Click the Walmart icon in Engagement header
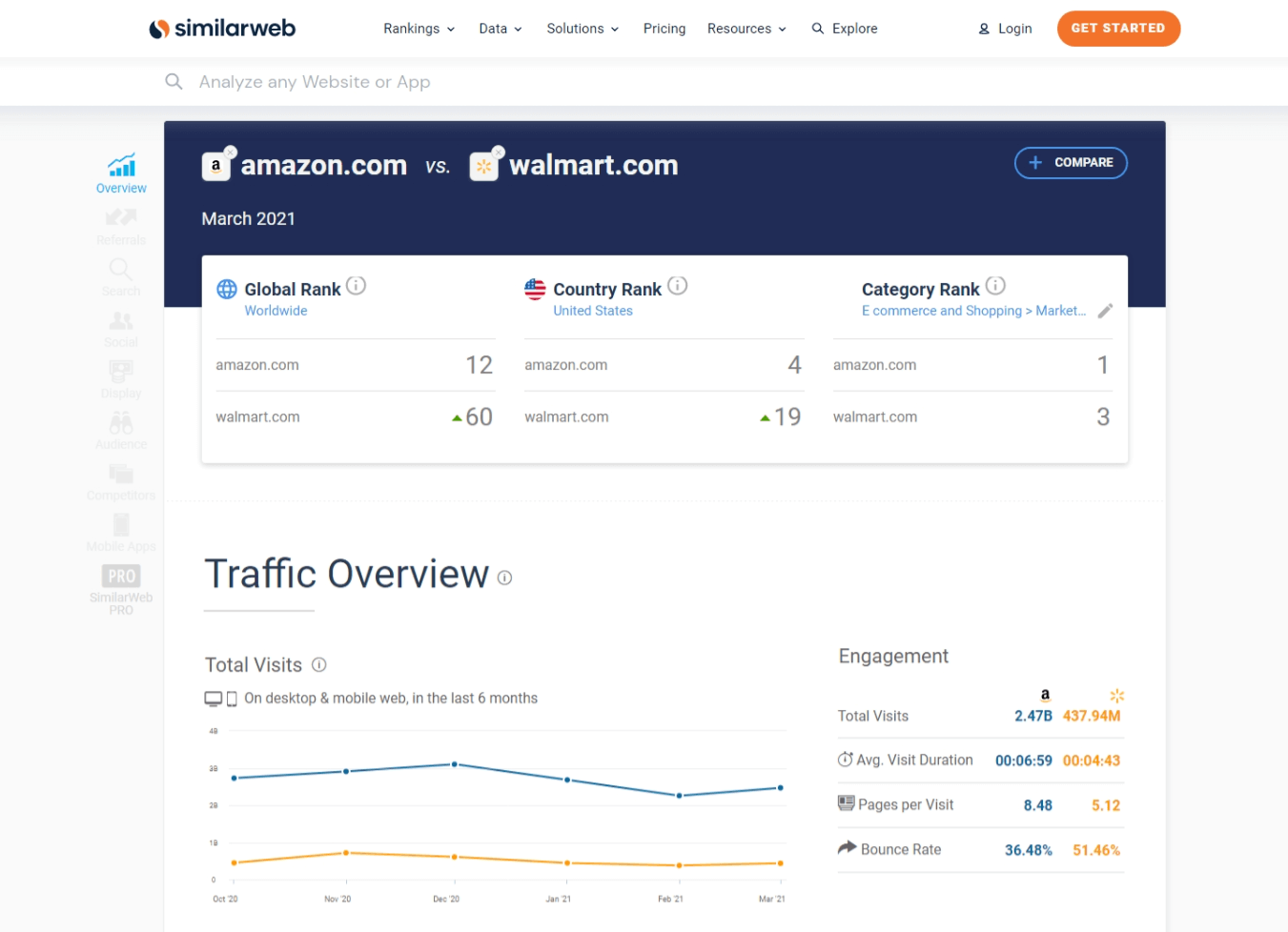The width and height of the screenshot is (1288, 932). [1117, 696]
